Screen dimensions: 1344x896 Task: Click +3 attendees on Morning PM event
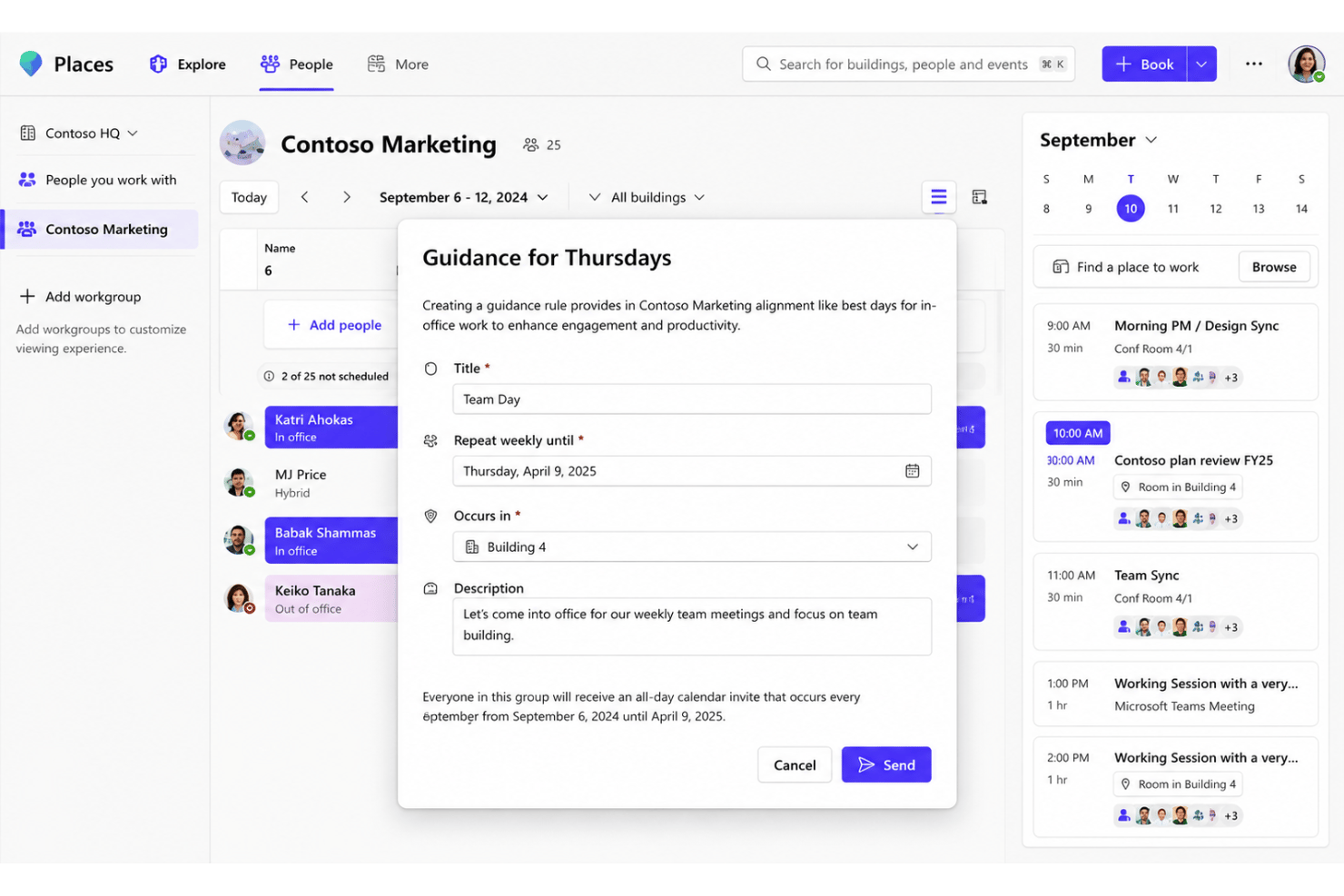1231,378
